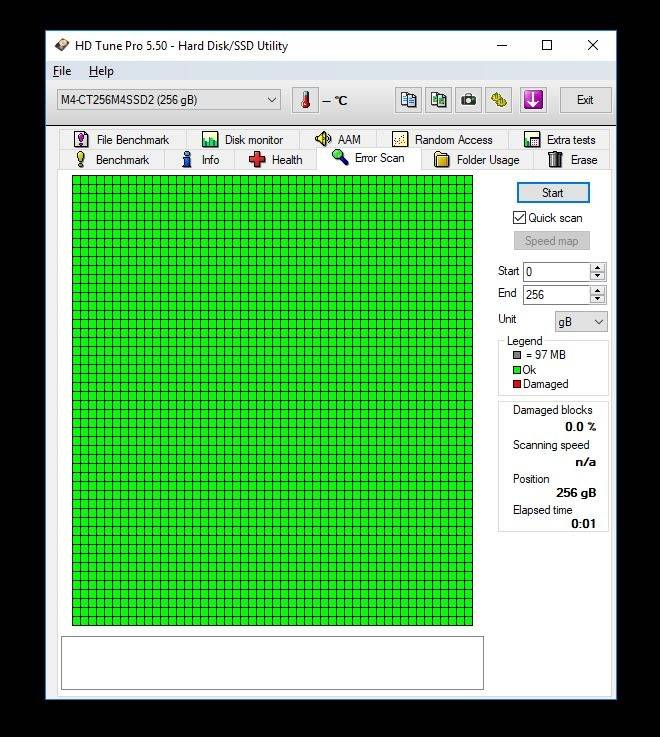The width and height of the screenshot is (660, 737).
Task: Switch to the Disk monitor tab
Action: click(x=243, y=140)
